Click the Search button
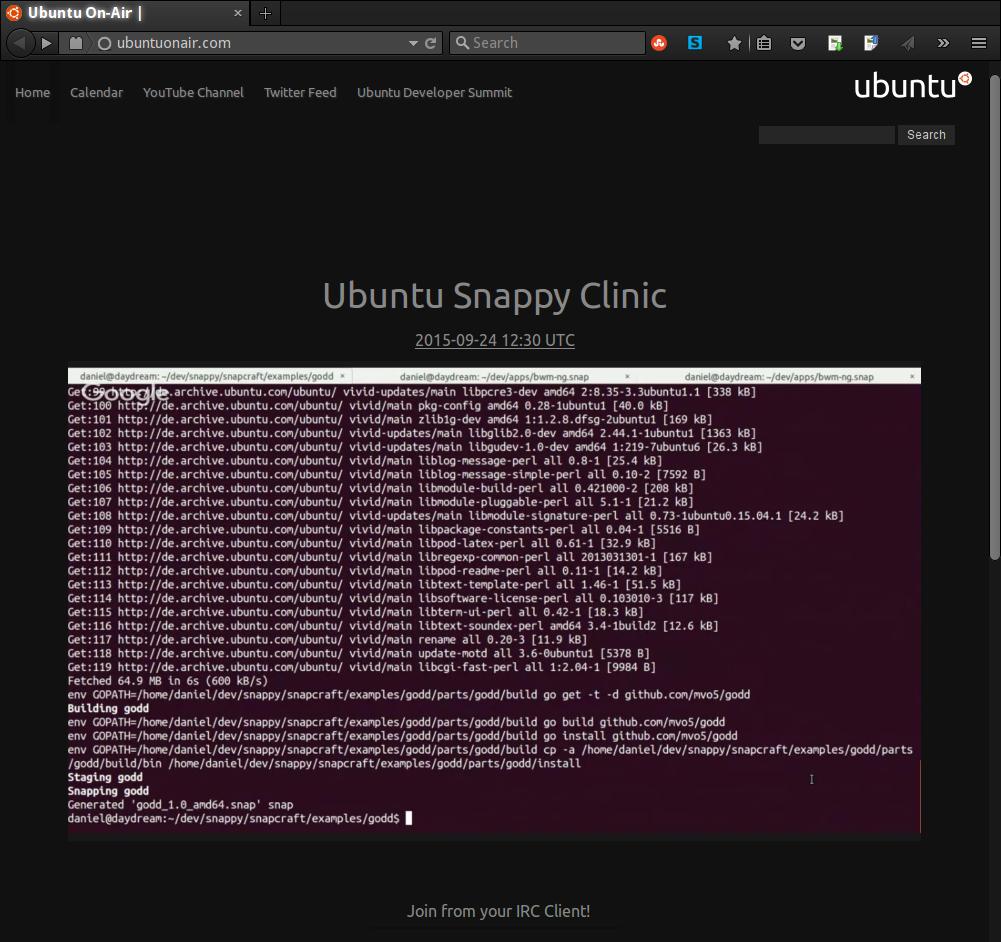The height and width of the screenshot is (942, 1001). (925, 134)
